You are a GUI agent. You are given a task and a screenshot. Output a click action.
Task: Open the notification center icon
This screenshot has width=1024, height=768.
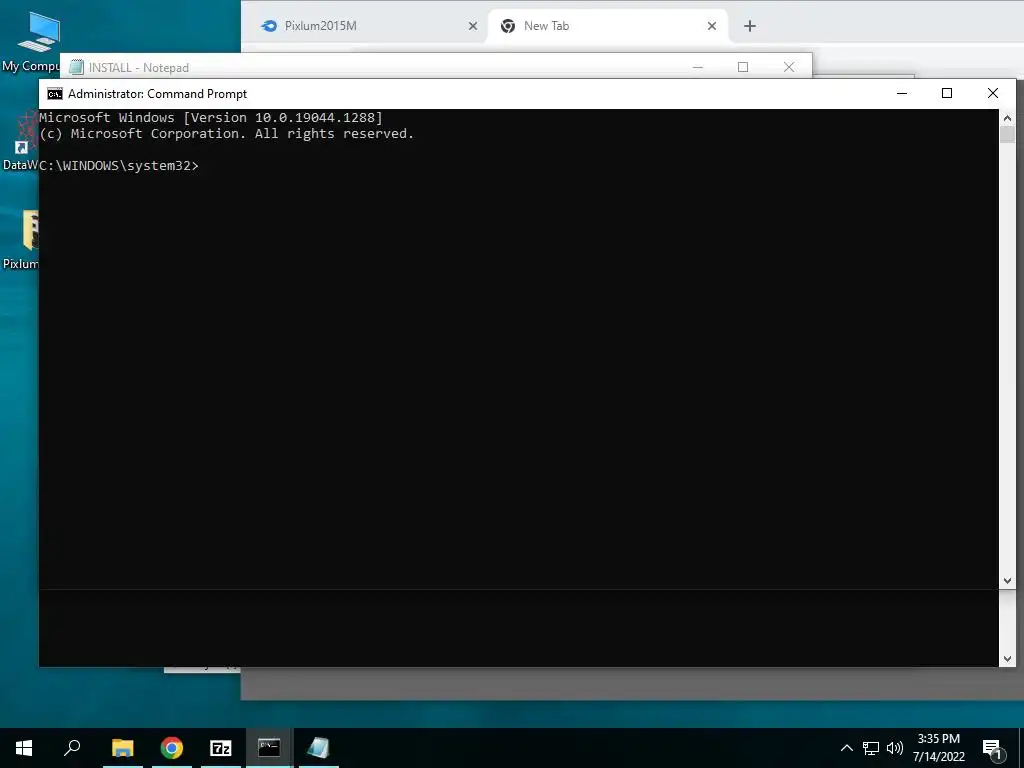coord(992,749)
